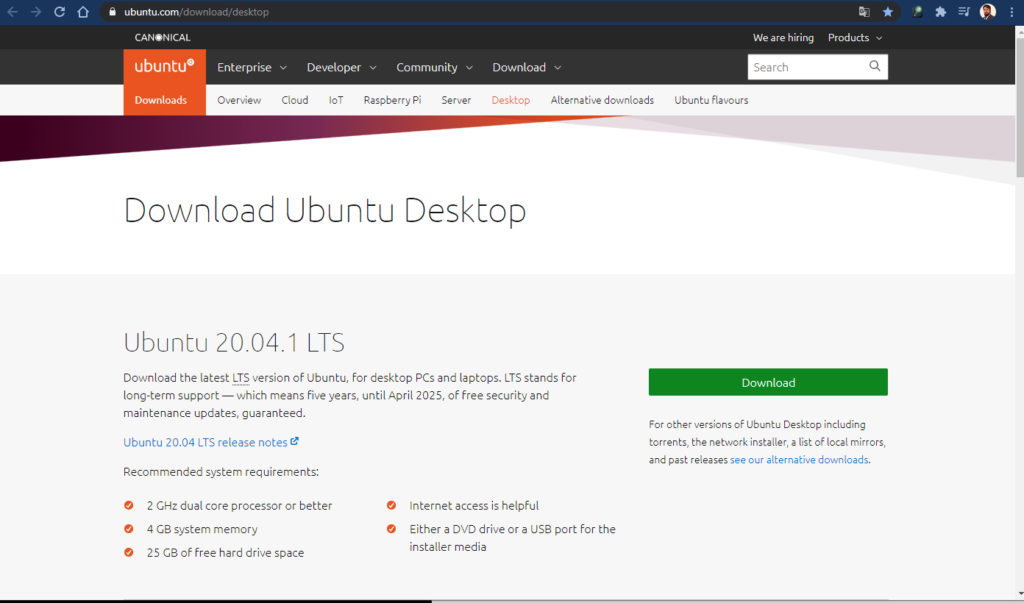Expand the Enterprise dropdown menu

coord(252,68)
